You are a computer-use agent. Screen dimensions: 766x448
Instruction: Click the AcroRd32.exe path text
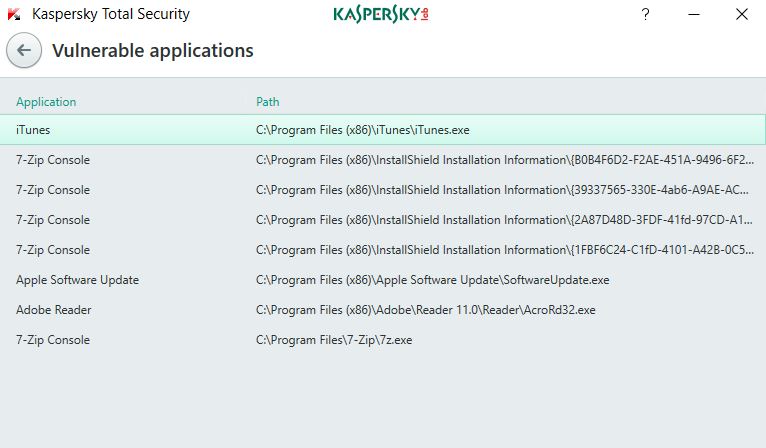[426, 310]
